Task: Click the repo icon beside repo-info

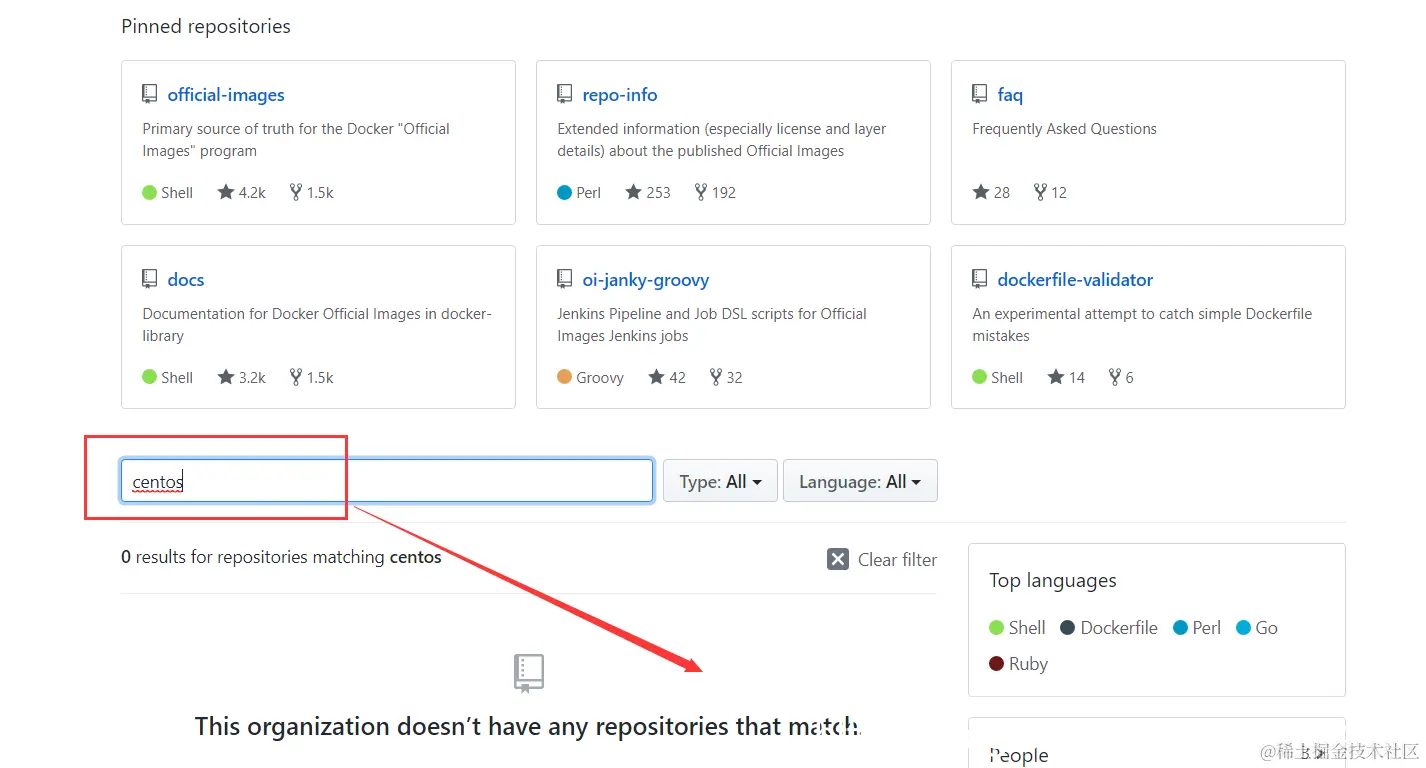Action: point(565,94)
